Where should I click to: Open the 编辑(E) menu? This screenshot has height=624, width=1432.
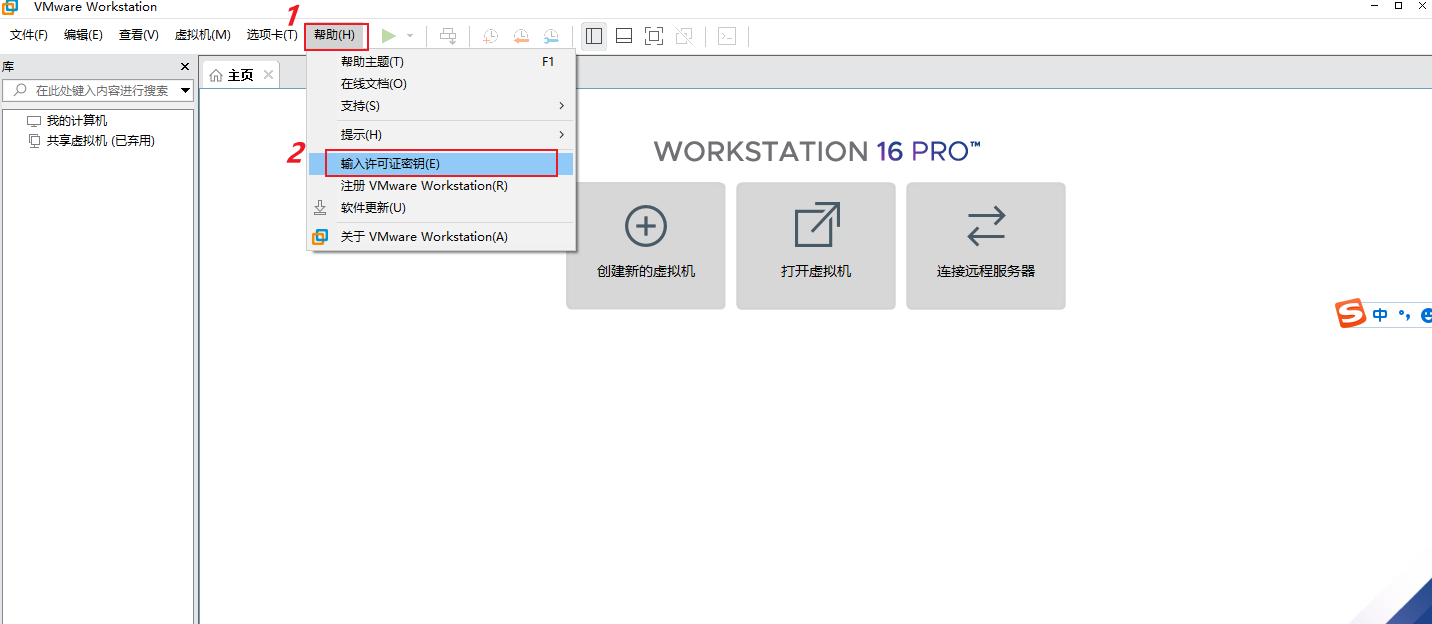click(x=83, y=35)
